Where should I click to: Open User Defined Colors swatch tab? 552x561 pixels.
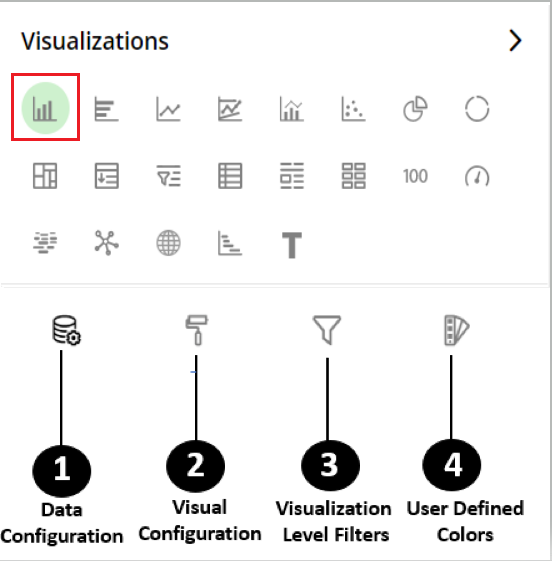456,330
